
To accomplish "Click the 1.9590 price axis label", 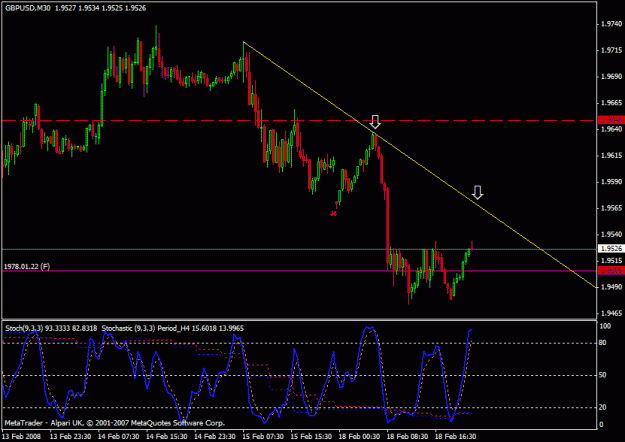I will 611,182.
